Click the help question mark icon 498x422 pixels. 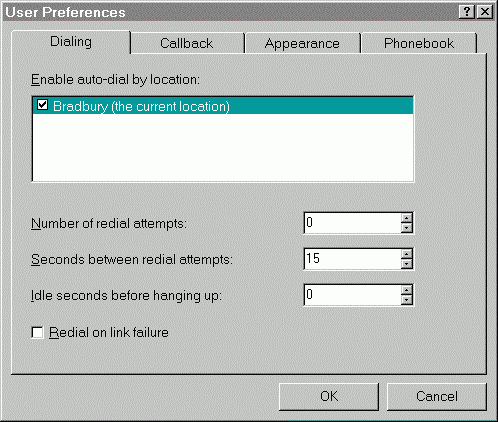(x=467, y=12)
